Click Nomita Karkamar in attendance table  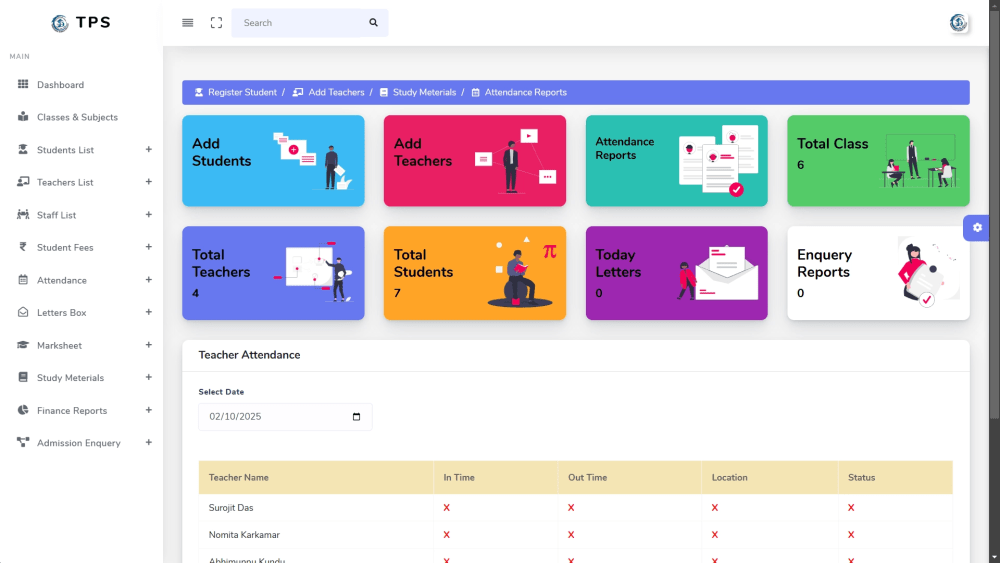coord(244,535)
